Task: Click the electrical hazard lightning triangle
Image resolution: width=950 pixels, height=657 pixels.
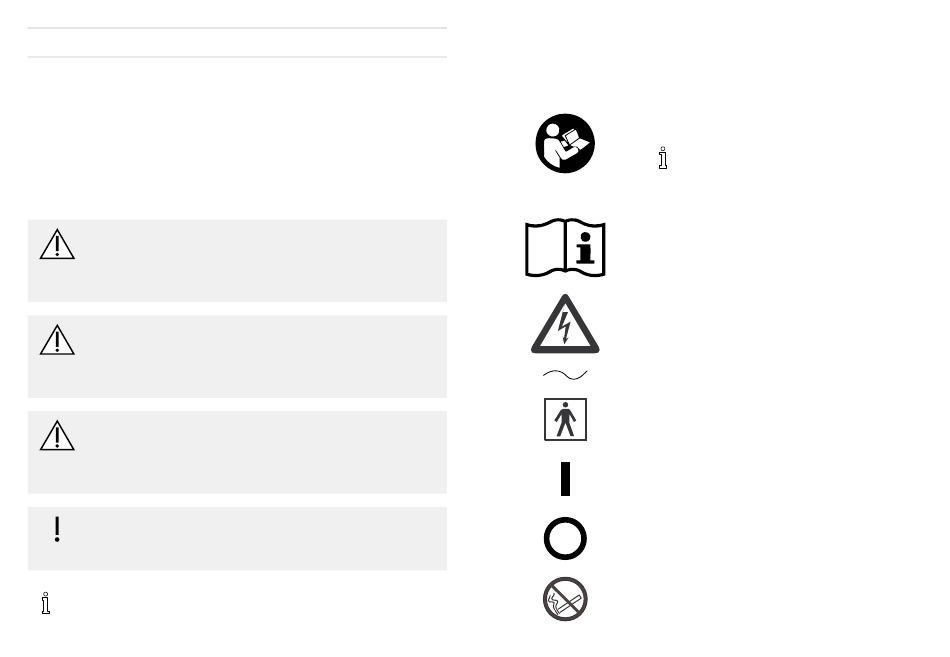Action: click(x=565, y=324)
